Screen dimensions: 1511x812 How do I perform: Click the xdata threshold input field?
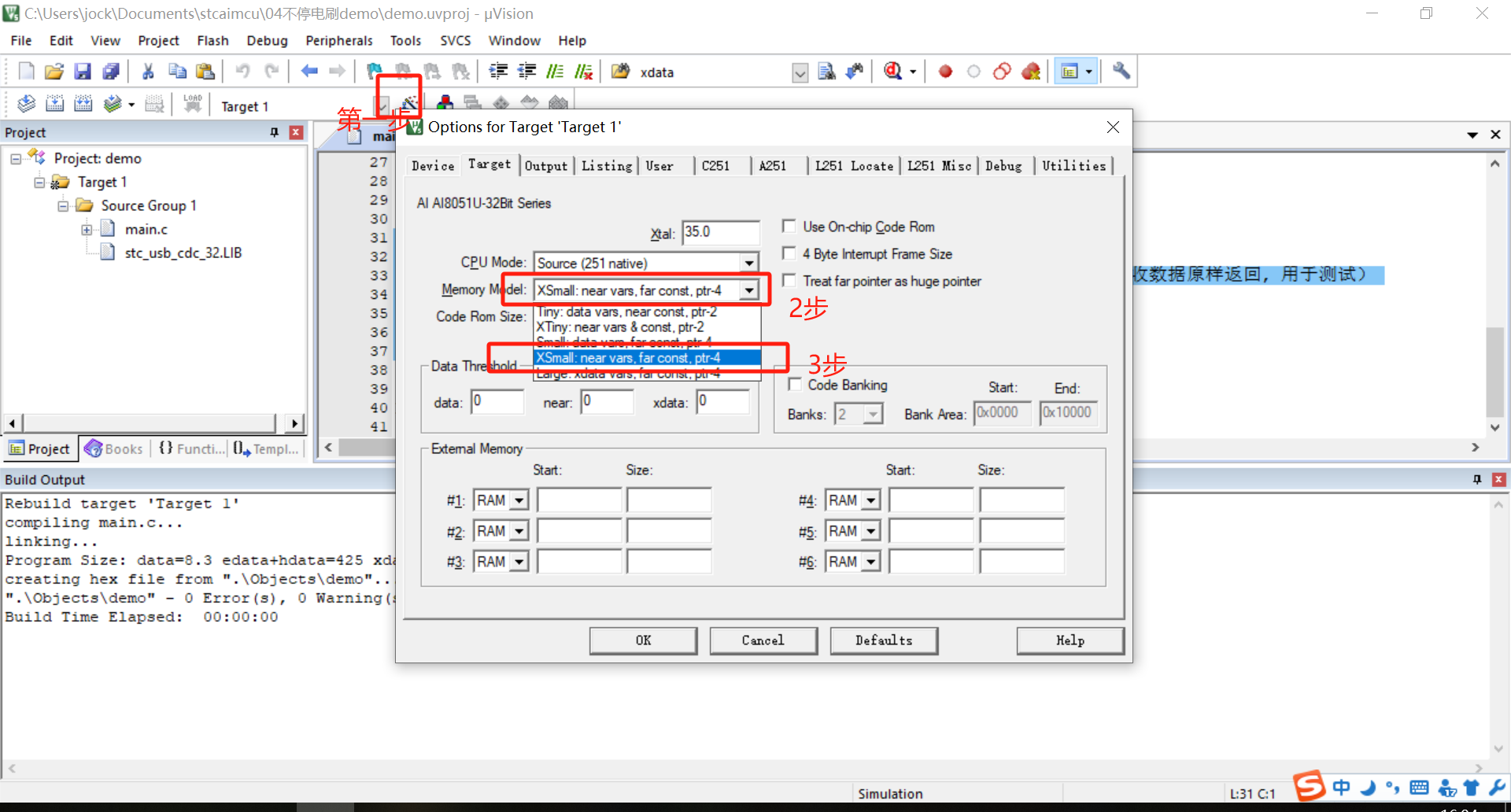click(722, 401)
